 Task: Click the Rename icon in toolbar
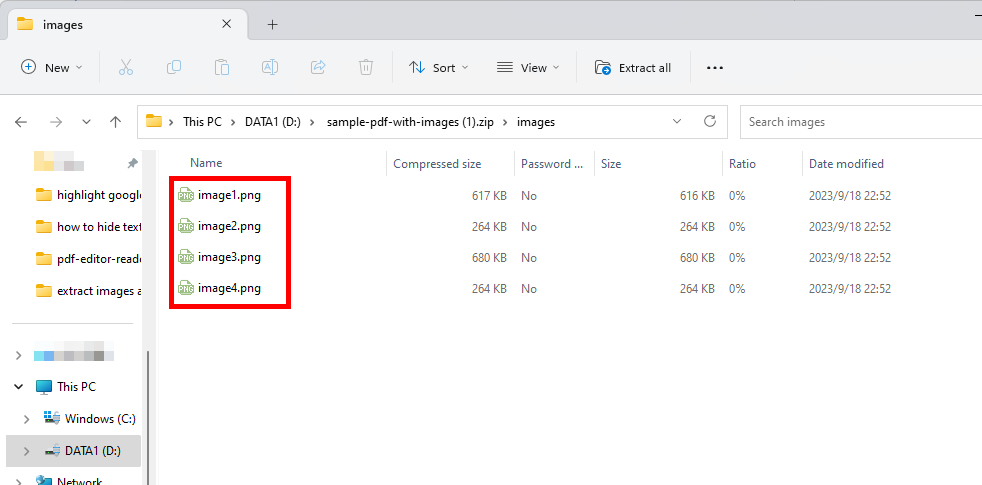[x=270, y=67]
